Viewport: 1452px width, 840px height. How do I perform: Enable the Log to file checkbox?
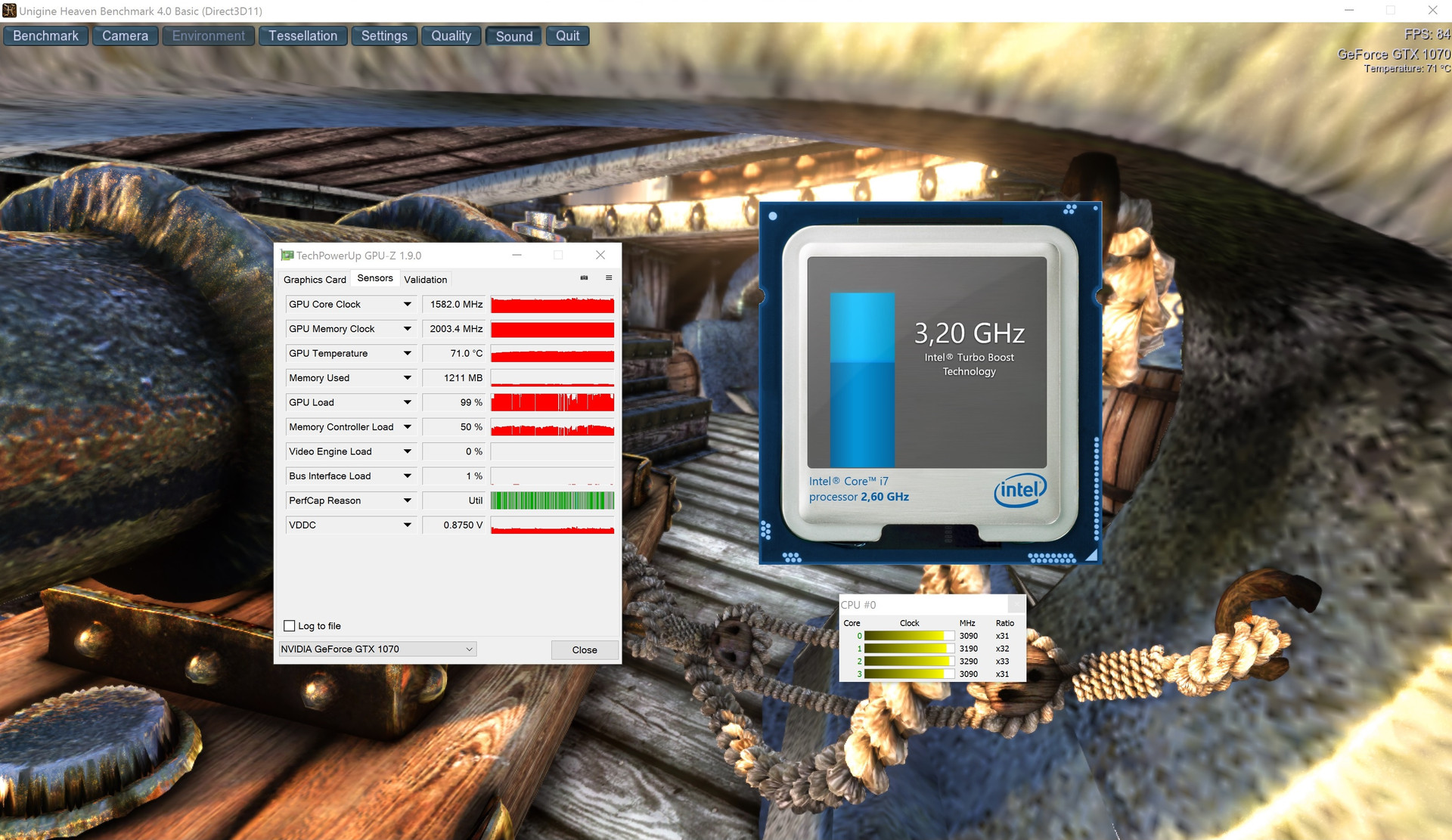tap(289, 626)
